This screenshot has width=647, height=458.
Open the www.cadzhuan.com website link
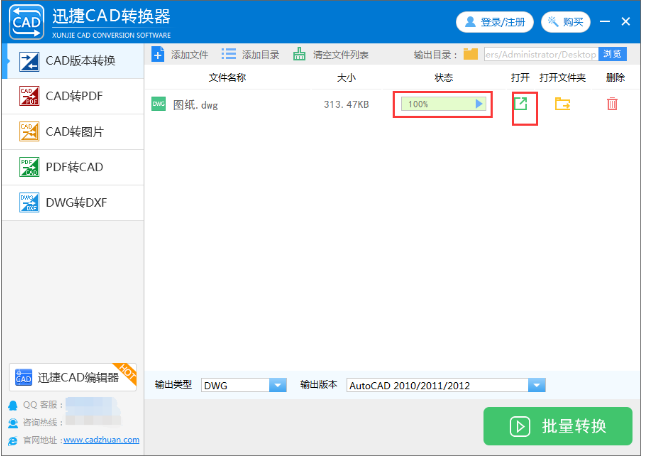(101, 440)
